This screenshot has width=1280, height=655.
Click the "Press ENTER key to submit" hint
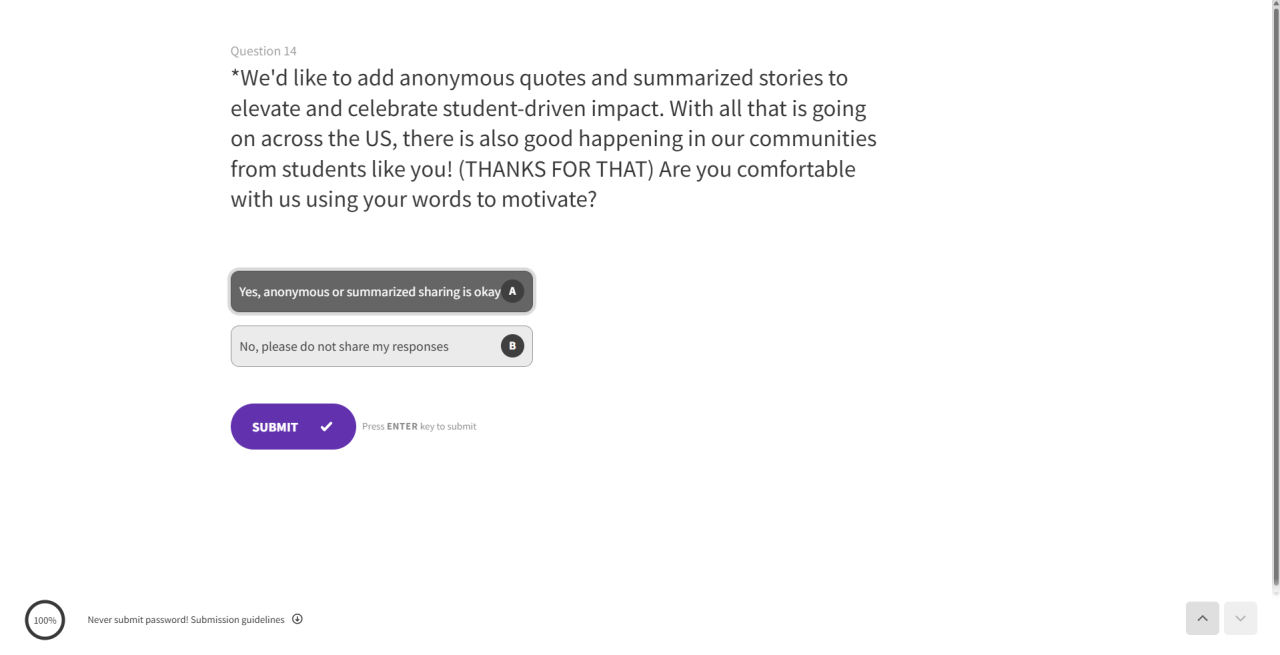pos(419,427)
